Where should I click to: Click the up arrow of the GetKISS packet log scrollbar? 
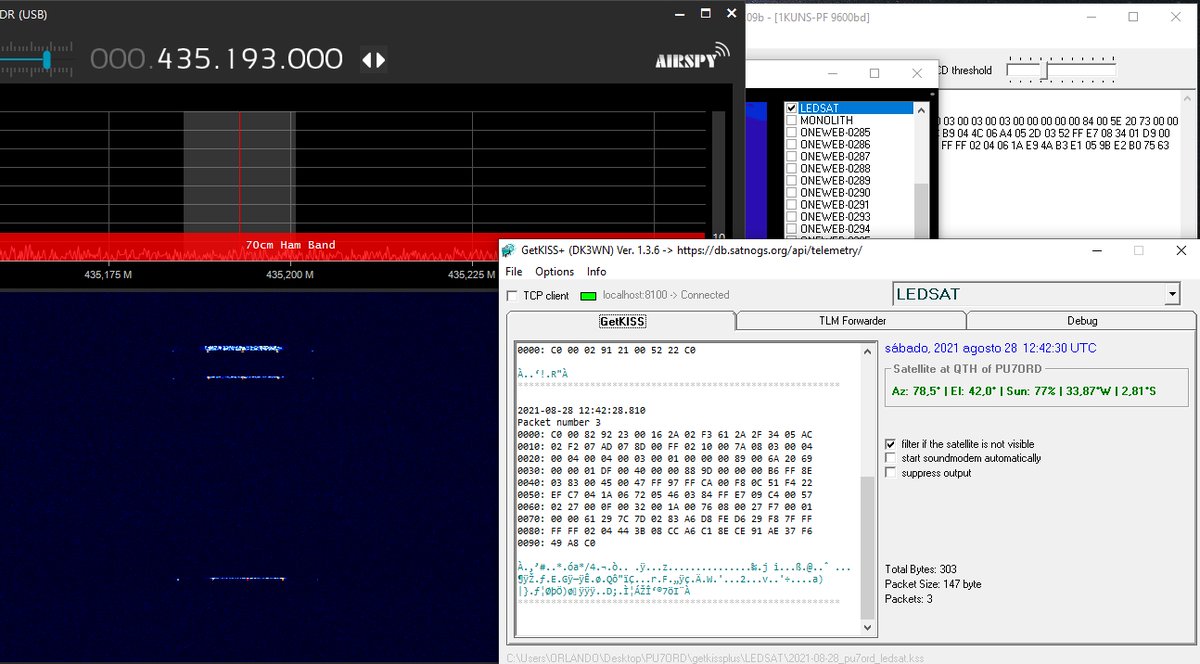pos(867,353)
